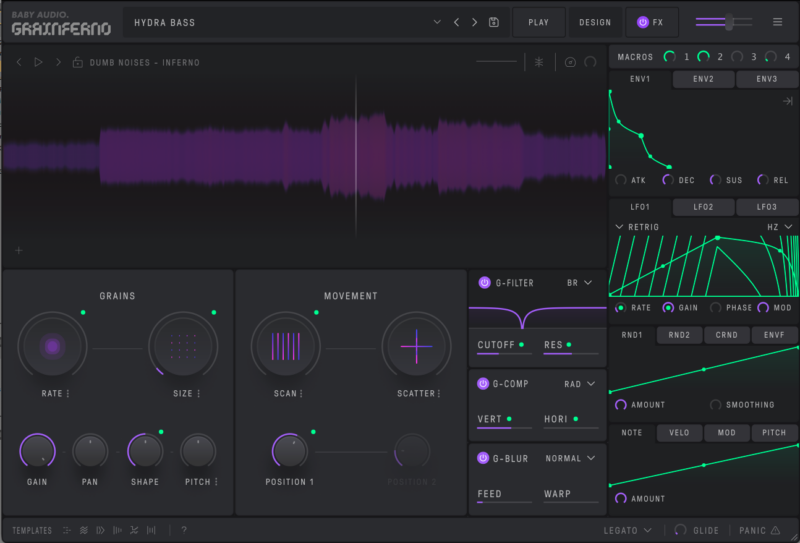The height and width of the screenshot is (543, 800).
Task: Click the green dot beside CUTOFF
Action: click(521, 344)
